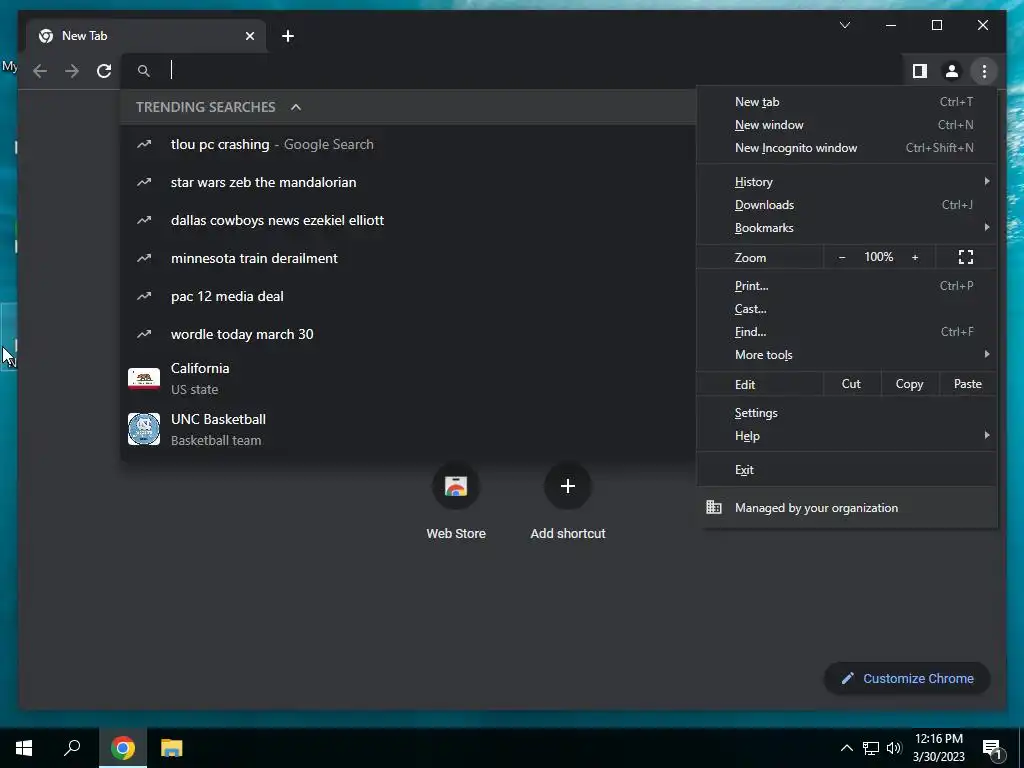Choose Find... from the menu

[847, 332]
